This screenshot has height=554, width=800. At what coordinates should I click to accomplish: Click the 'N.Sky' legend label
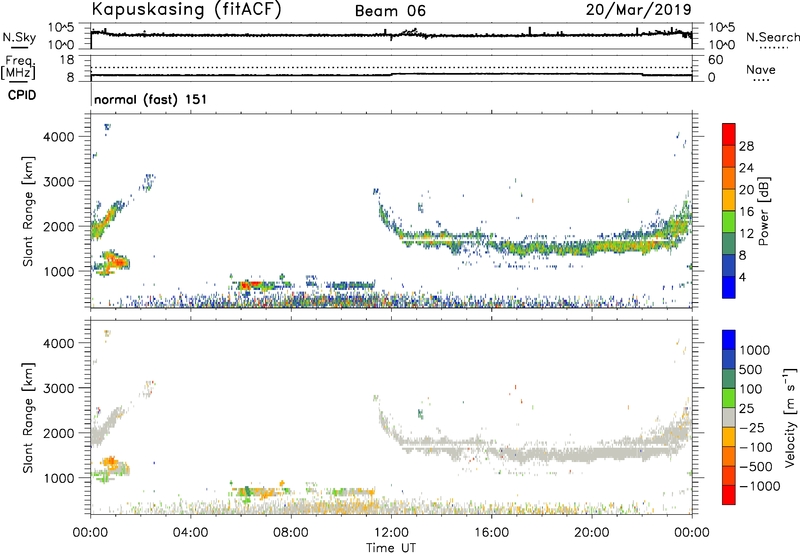coord(19,37)
